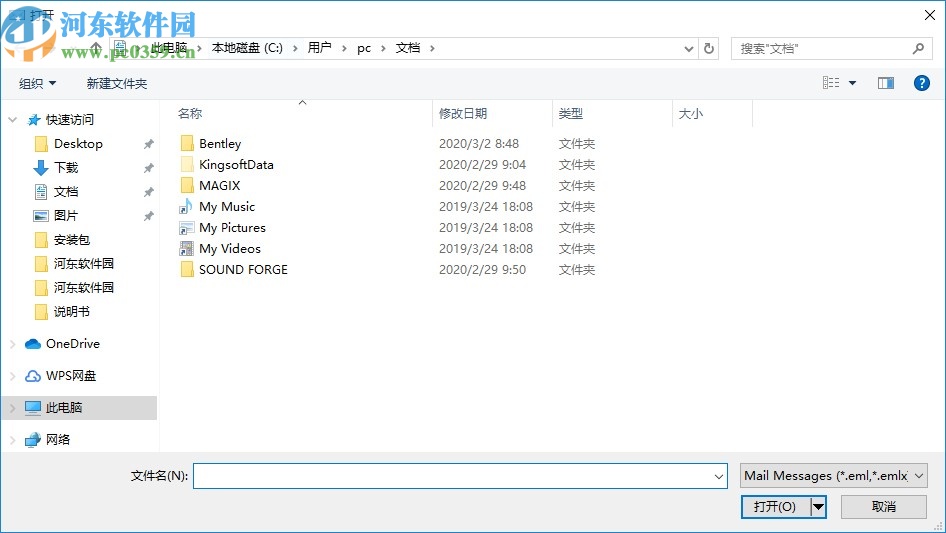Click the My Videos film icon
946x533 pixels.
tap(186, 249)
